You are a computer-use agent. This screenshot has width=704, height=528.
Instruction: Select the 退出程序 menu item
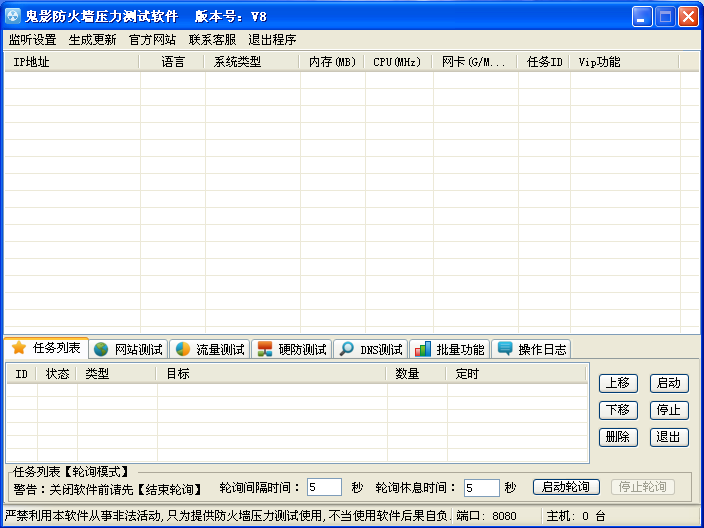pos(272,40)
